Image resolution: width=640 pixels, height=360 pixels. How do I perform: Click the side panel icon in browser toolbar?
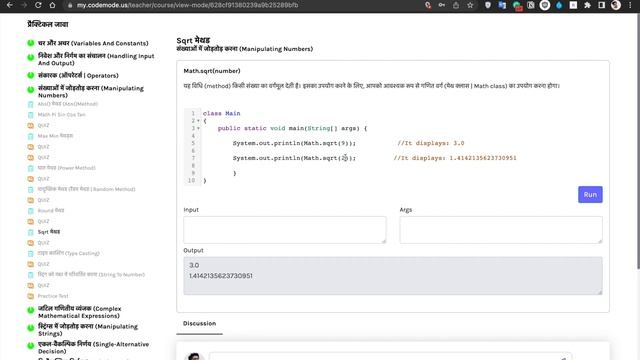pos(601,5)
